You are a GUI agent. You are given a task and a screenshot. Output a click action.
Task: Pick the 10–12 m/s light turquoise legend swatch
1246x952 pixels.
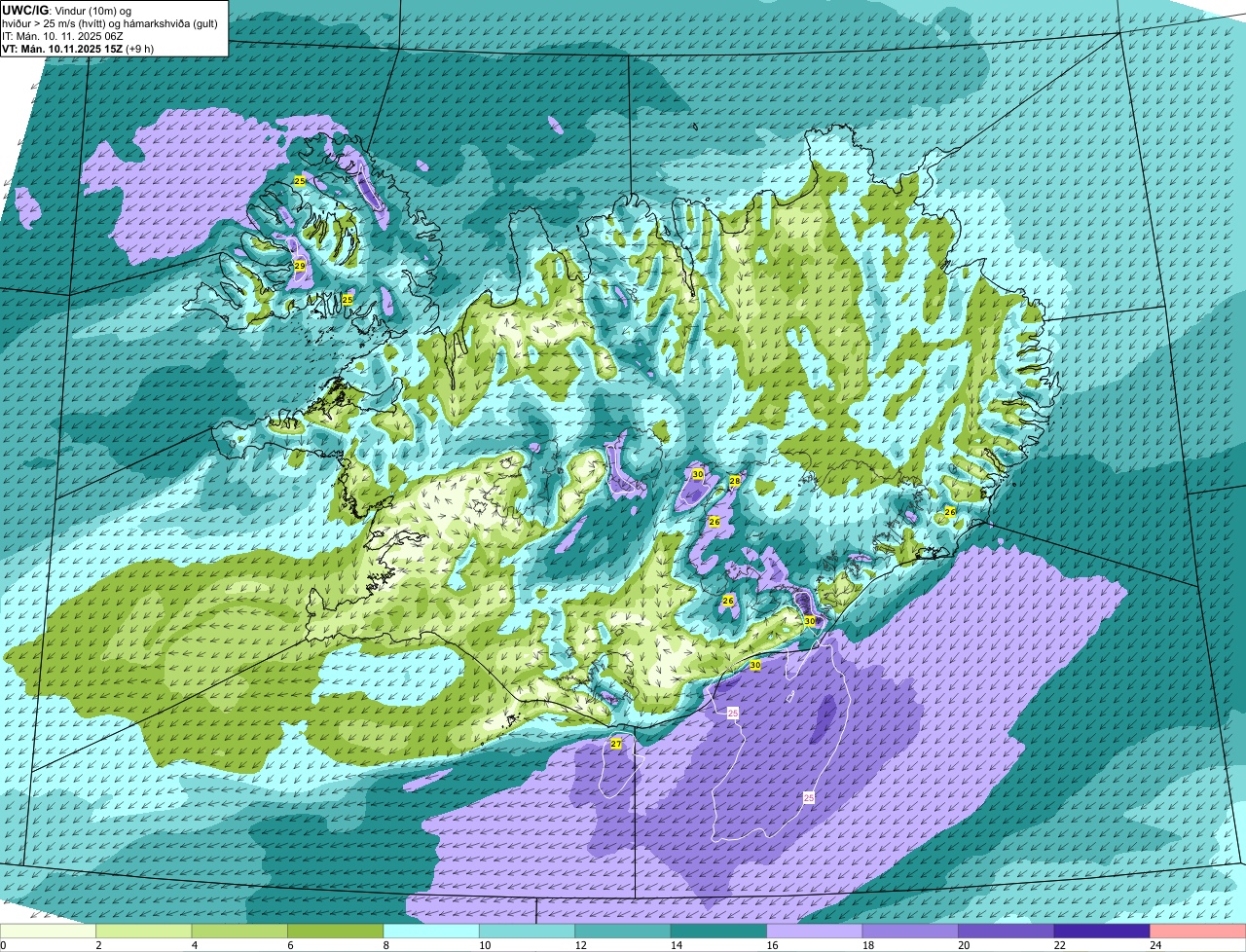coord(528,932)
